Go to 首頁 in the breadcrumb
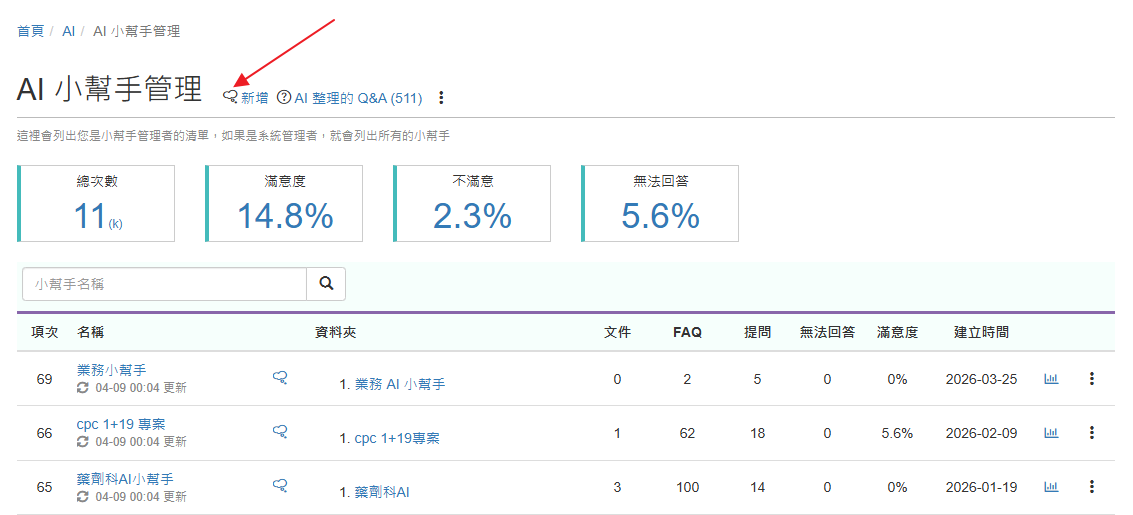This screenshot has width=1133, height=515. (x=31, y=31)
